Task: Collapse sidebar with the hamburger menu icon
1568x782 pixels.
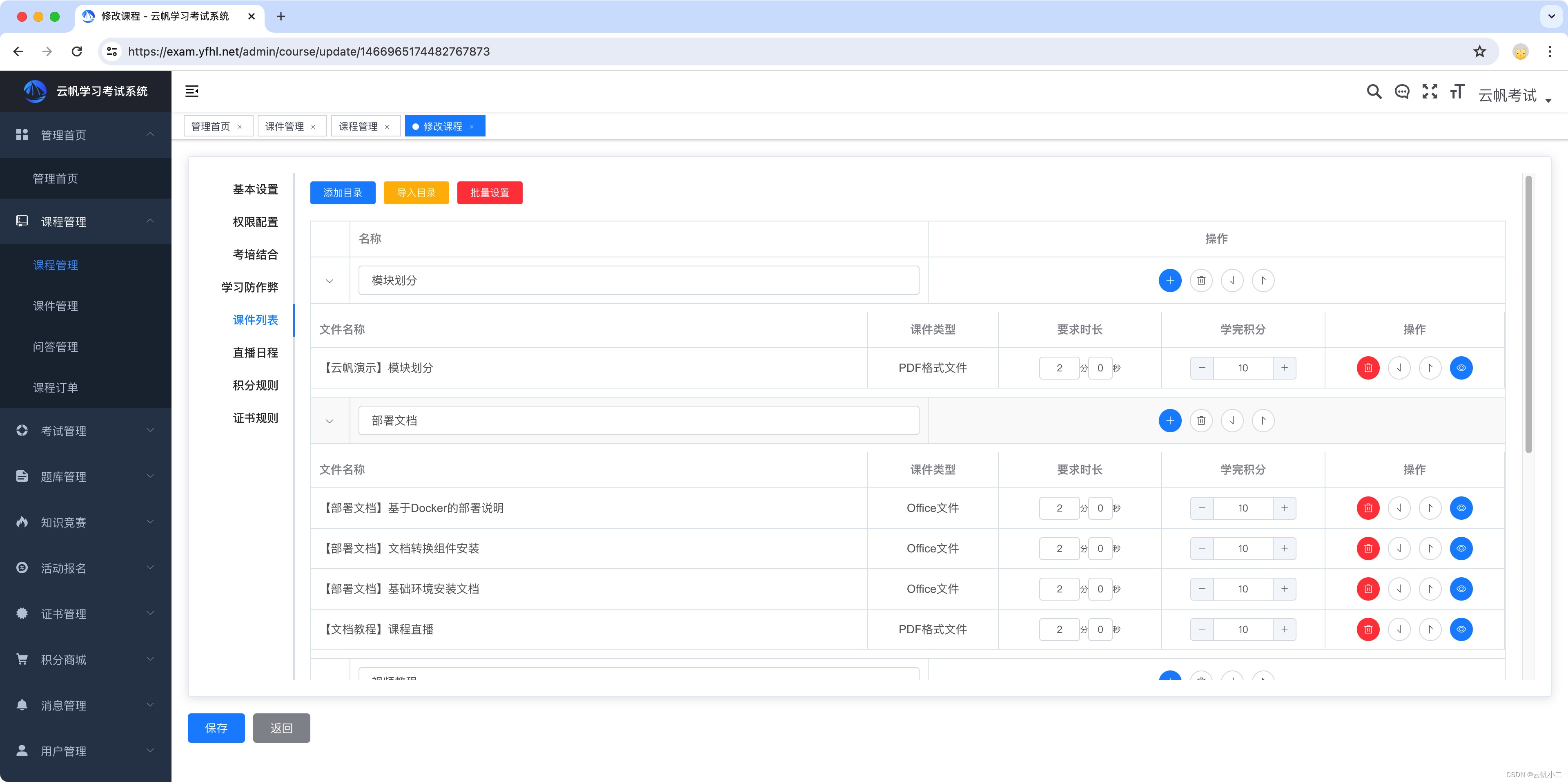Action: tap(192, 92)
